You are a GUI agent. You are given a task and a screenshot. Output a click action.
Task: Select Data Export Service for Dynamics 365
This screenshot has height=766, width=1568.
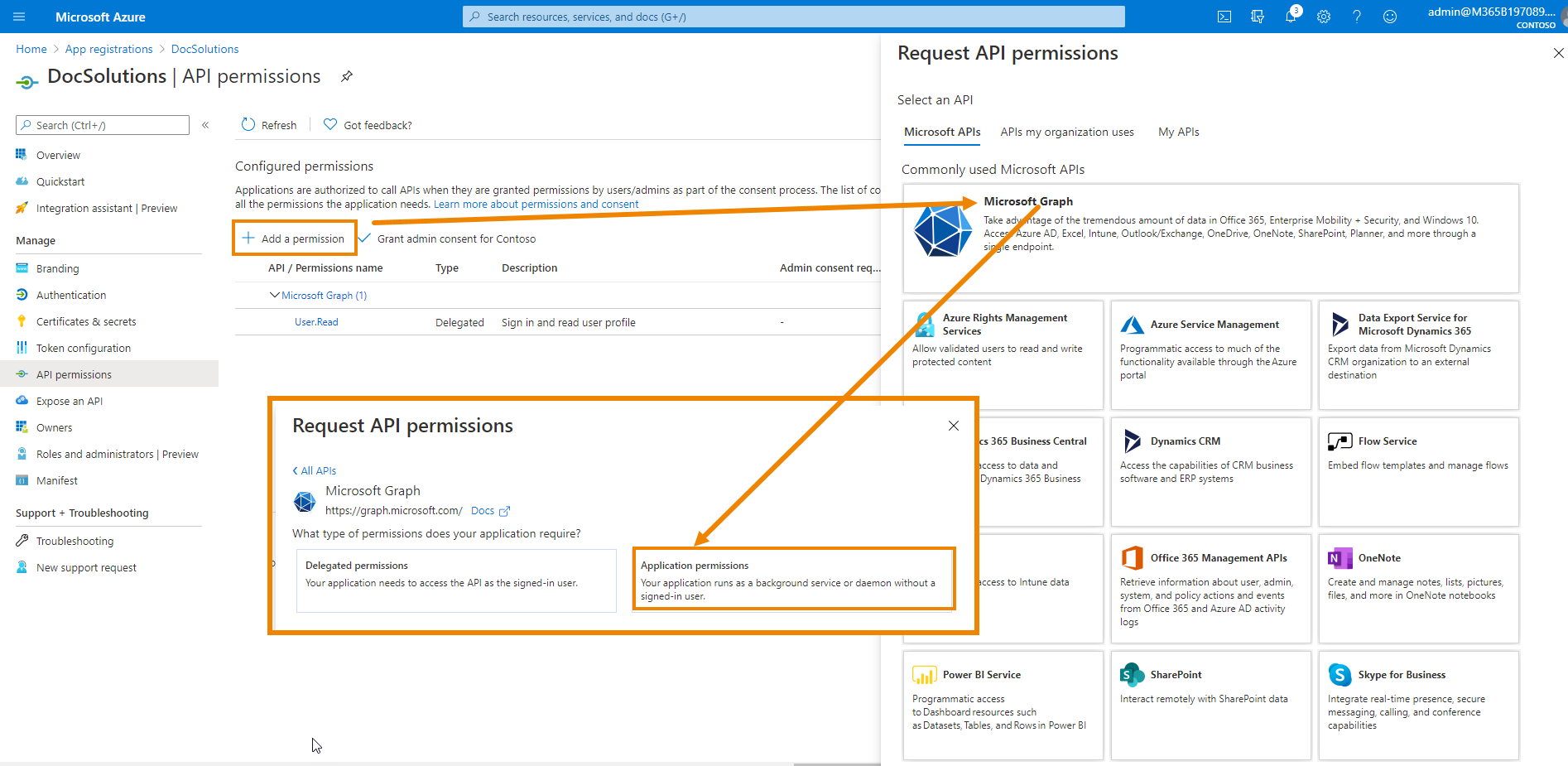point(1418,354)
